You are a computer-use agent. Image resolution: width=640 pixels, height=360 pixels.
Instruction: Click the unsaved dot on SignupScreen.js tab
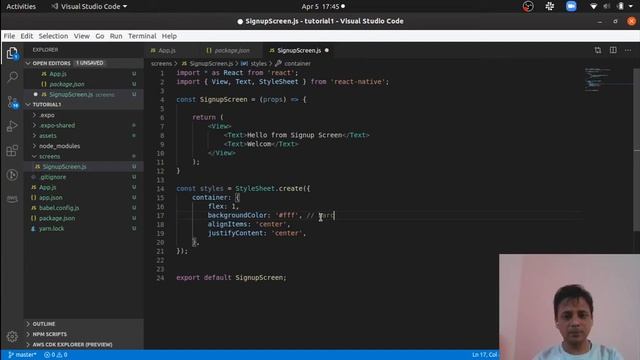click(327, 51)
